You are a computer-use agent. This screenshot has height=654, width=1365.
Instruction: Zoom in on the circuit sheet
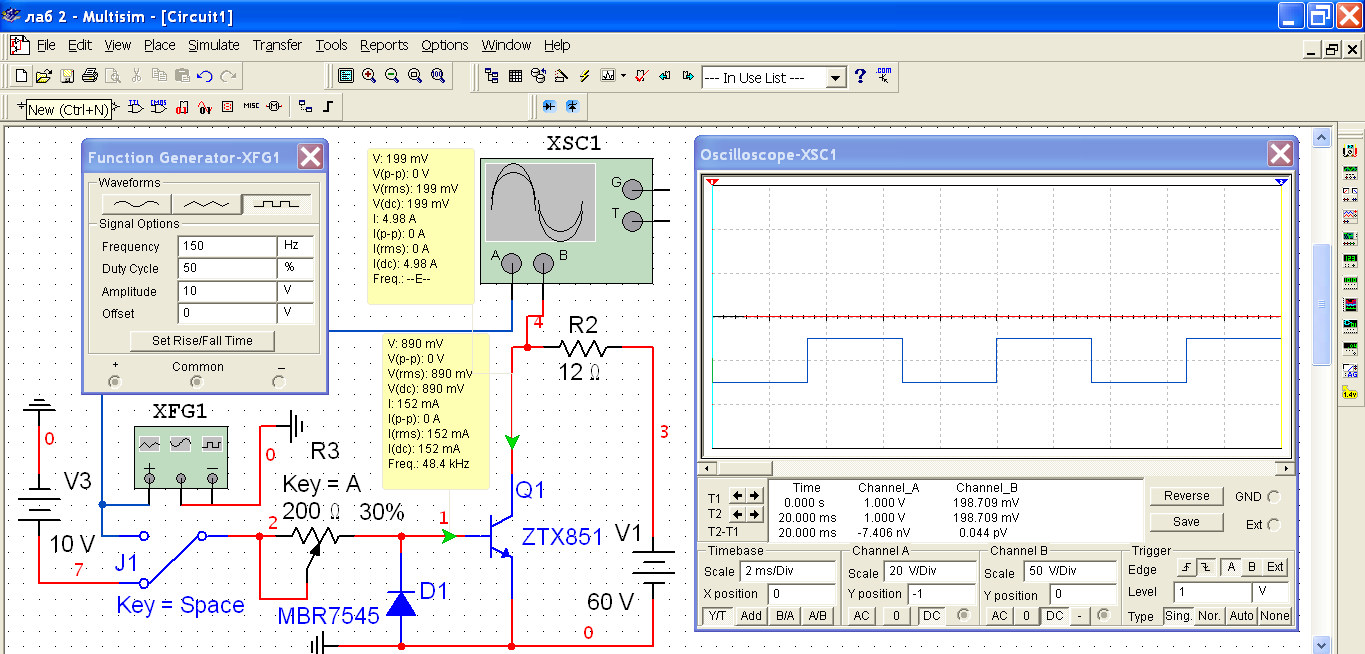tap(369, 76)
